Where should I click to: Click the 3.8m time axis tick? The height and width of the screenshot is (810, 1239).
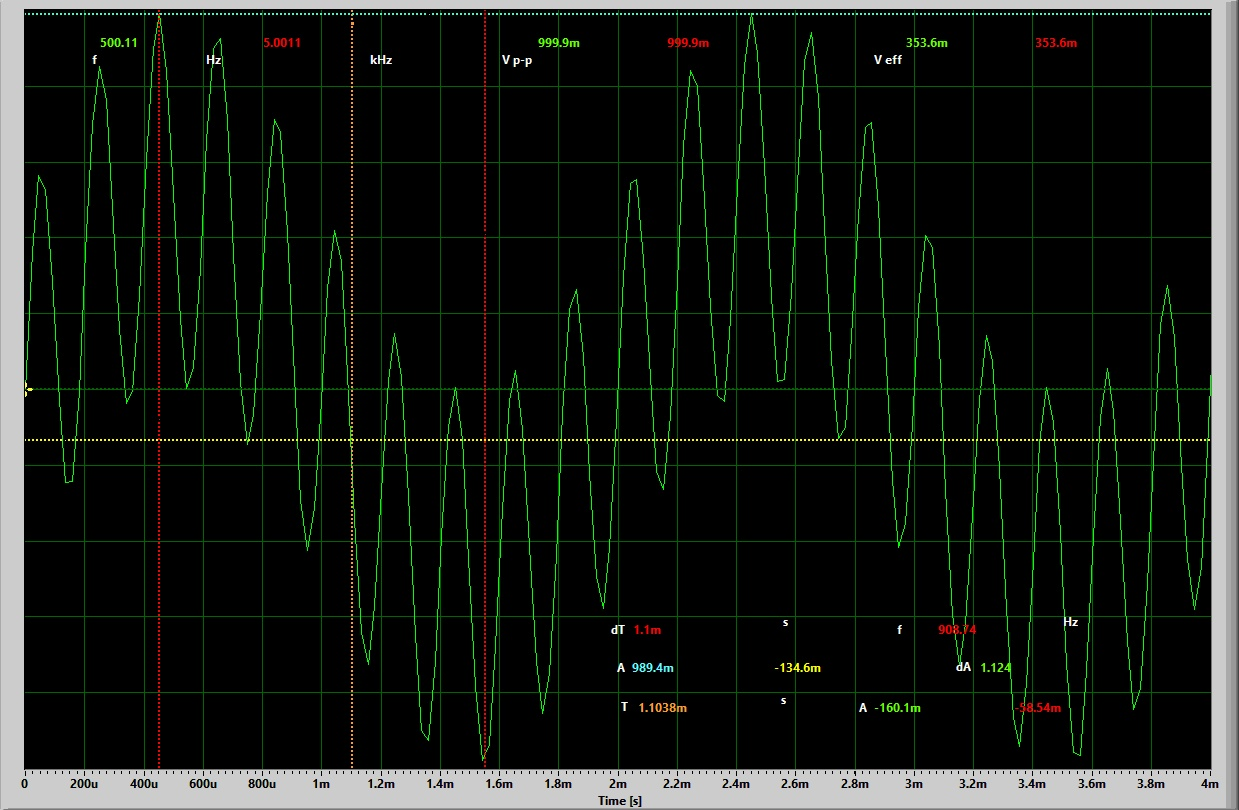point(1151,786)
